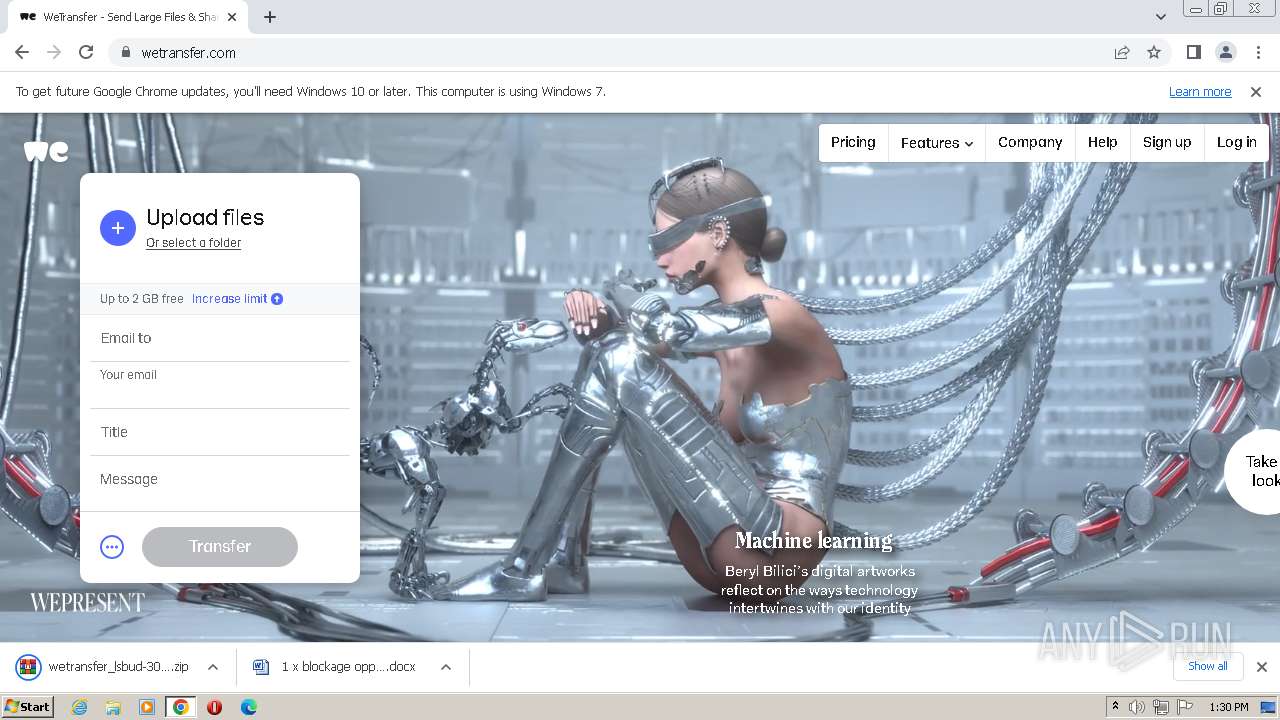Open tab search chevron at top right
This screenshot has height=720, width=1280.
(1160, 17)
